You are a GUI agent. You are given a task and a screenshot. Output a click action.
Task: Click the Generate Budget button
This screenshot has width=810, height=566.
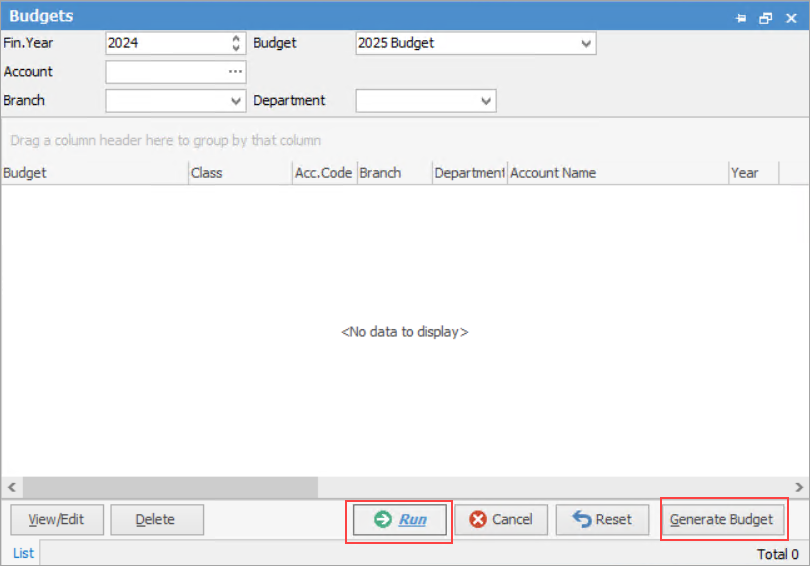tap(722, 520)
